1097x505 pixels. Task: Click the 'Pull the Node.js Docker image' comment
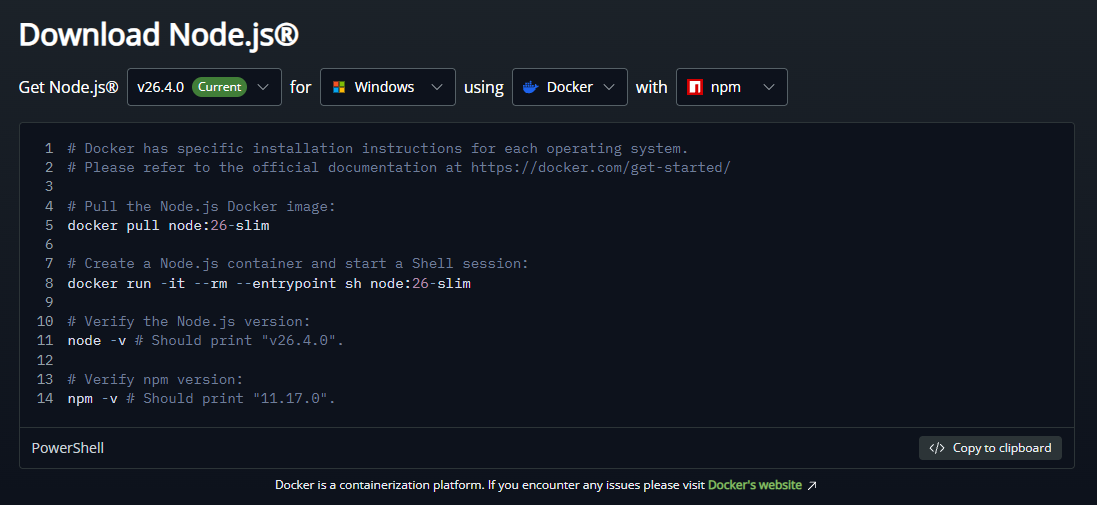click(201, 206)
